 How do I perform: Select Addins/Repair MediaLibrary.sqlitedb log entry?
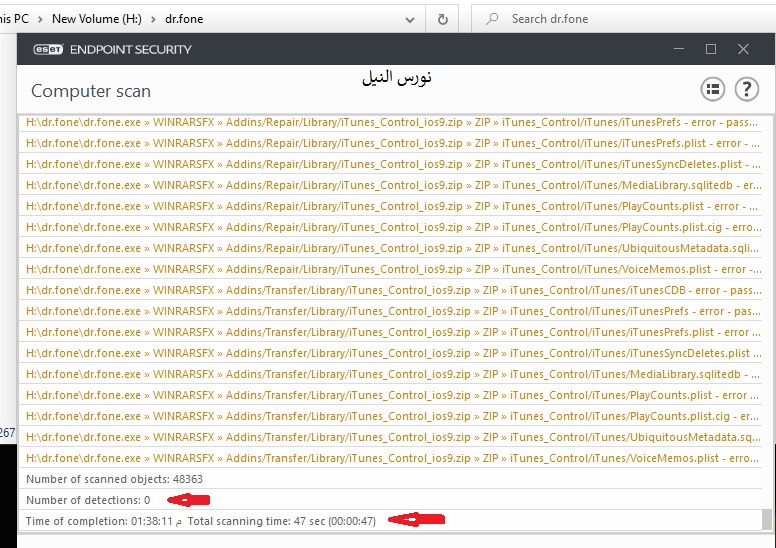[388, 185]
